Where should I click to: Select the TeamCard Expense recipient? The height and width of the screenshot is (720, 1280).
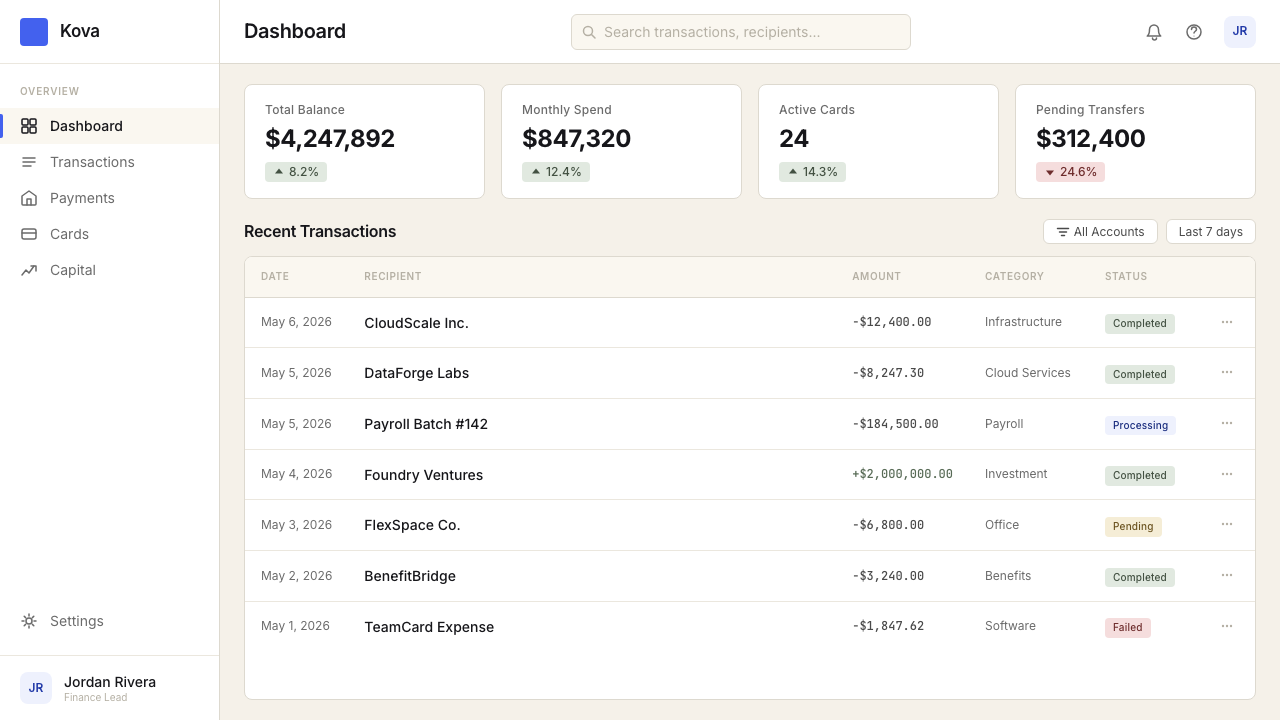point(429,627)
